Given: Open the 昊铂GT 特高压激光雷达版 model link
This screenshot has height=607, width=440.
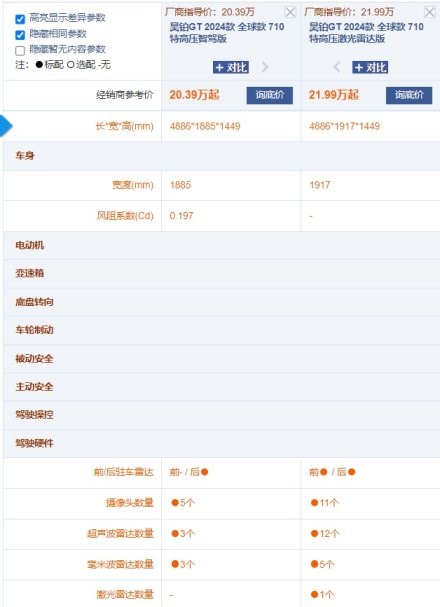Looking at the screenshot, I should pyautogui.click(x=366, y=33).
